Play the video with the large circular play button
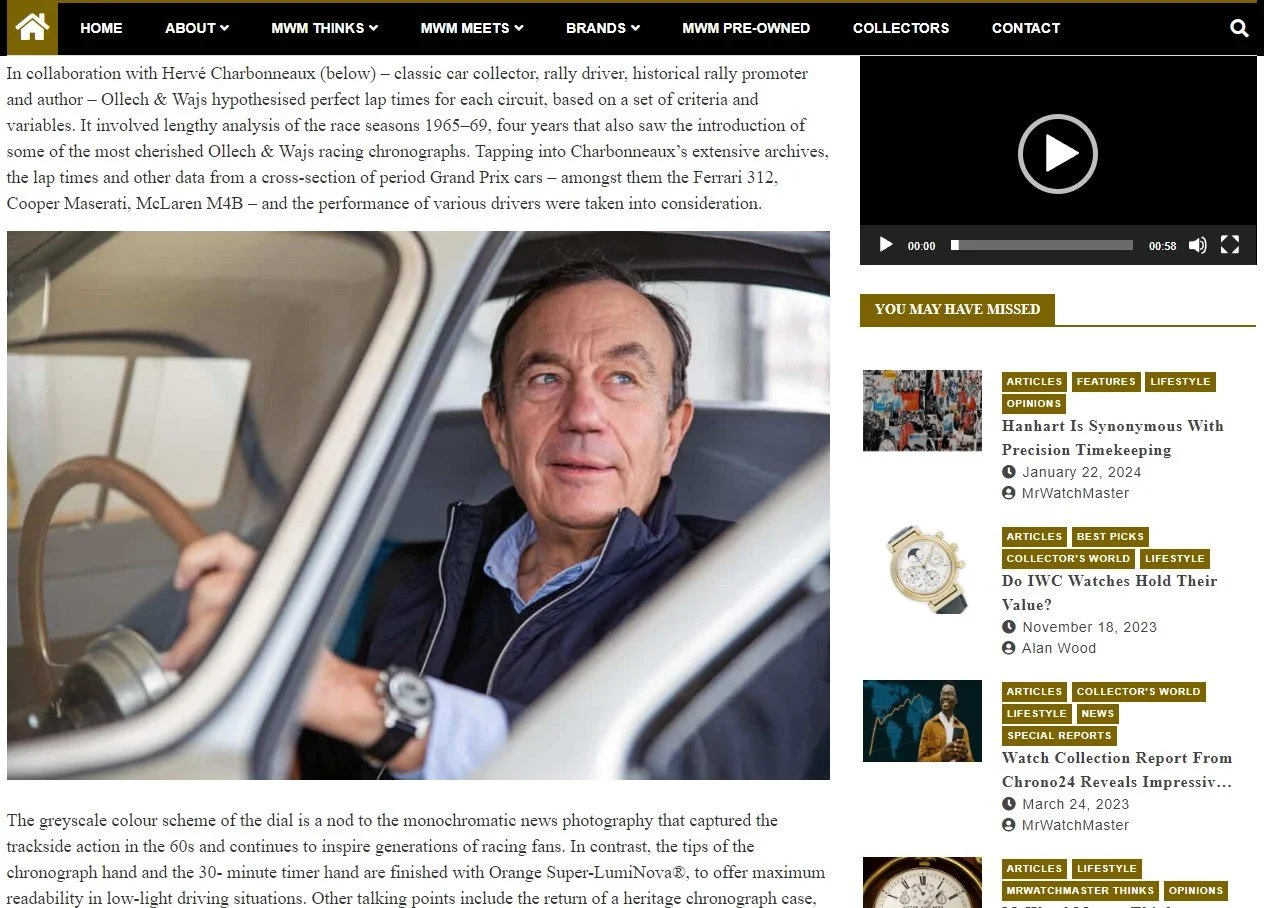Screen dimensions: 1264x908 1057,154
